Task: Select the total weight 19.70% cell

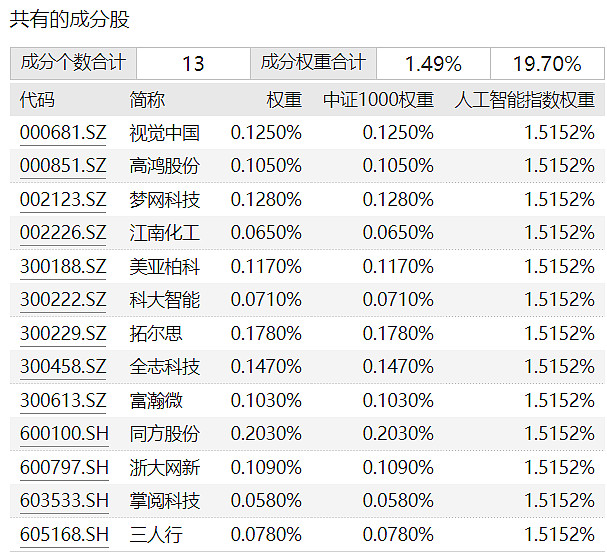Action: [547, 63]
